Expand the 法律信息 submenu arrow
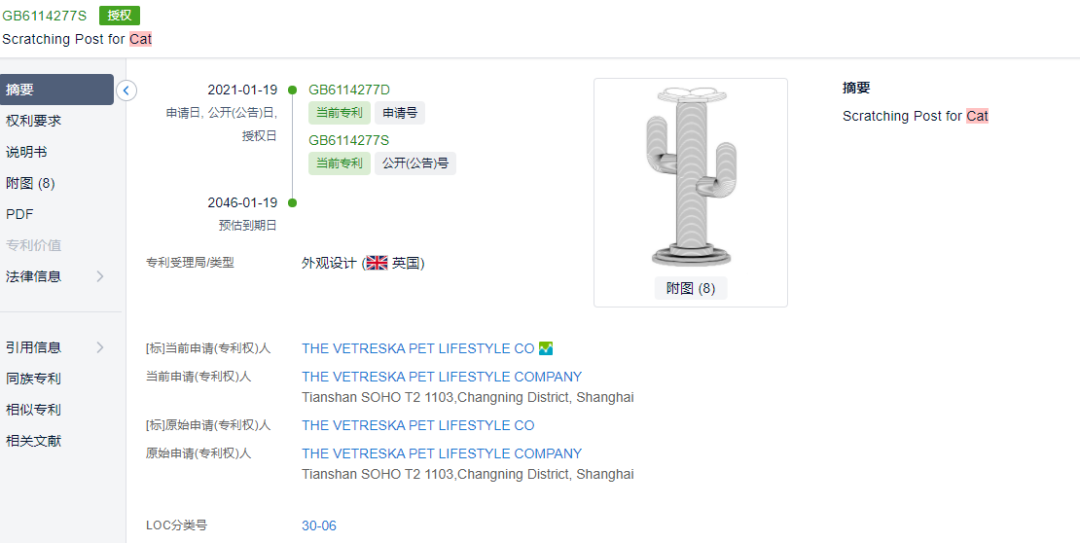Image resolution: width=1080 pixels, height=543 pixels. pyautogui.click(x=100, y=276)
